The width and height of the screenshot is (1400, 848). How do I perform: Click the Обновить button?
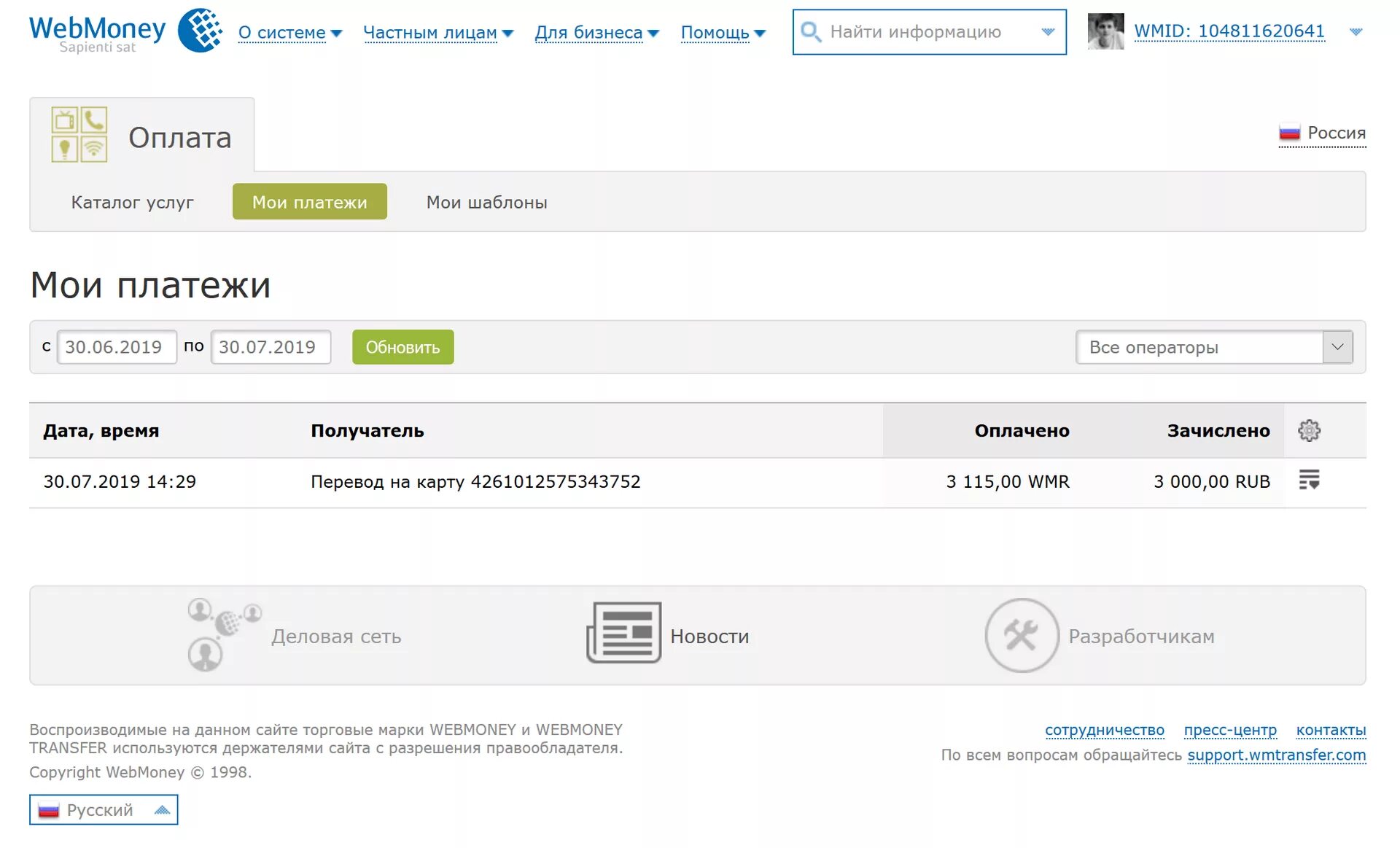click(402, 347)
